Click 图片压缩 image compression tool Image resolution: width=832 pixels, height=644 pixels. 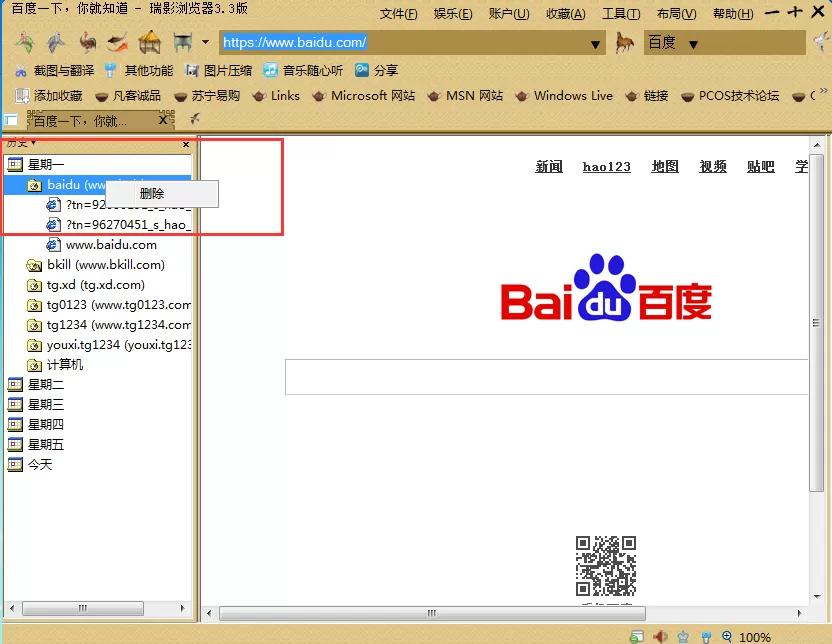pyautogui.click(x=218, y=71)
